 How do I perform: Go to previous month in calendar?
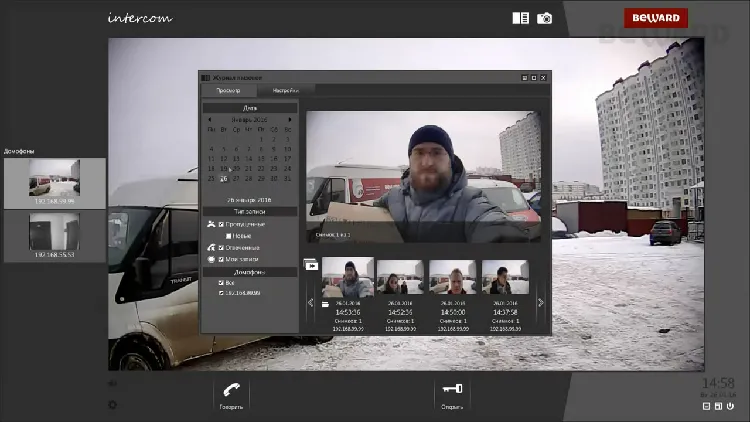[x=210, y=120]
